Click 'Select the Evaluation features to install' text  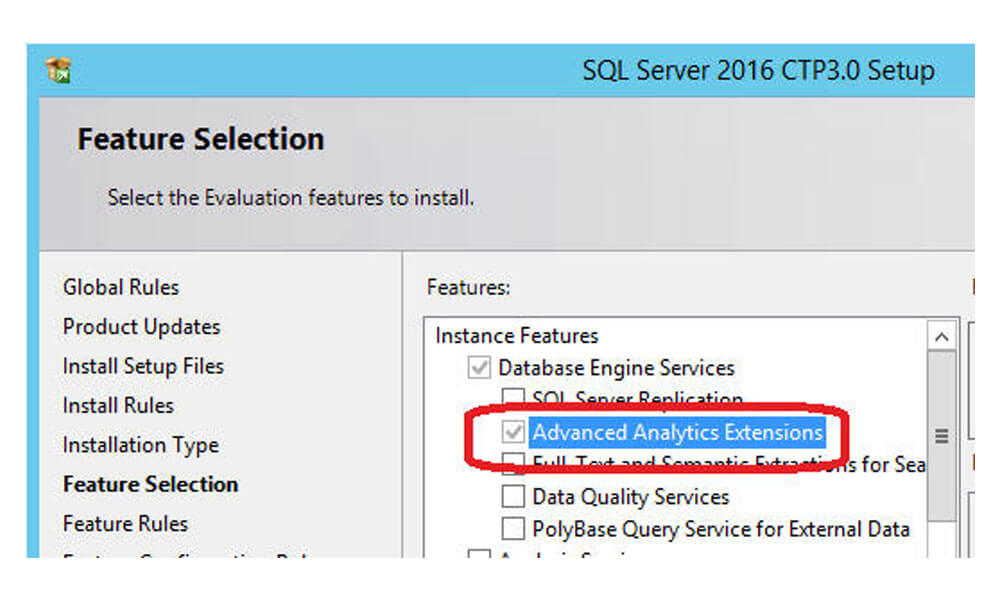pos(290,198)
